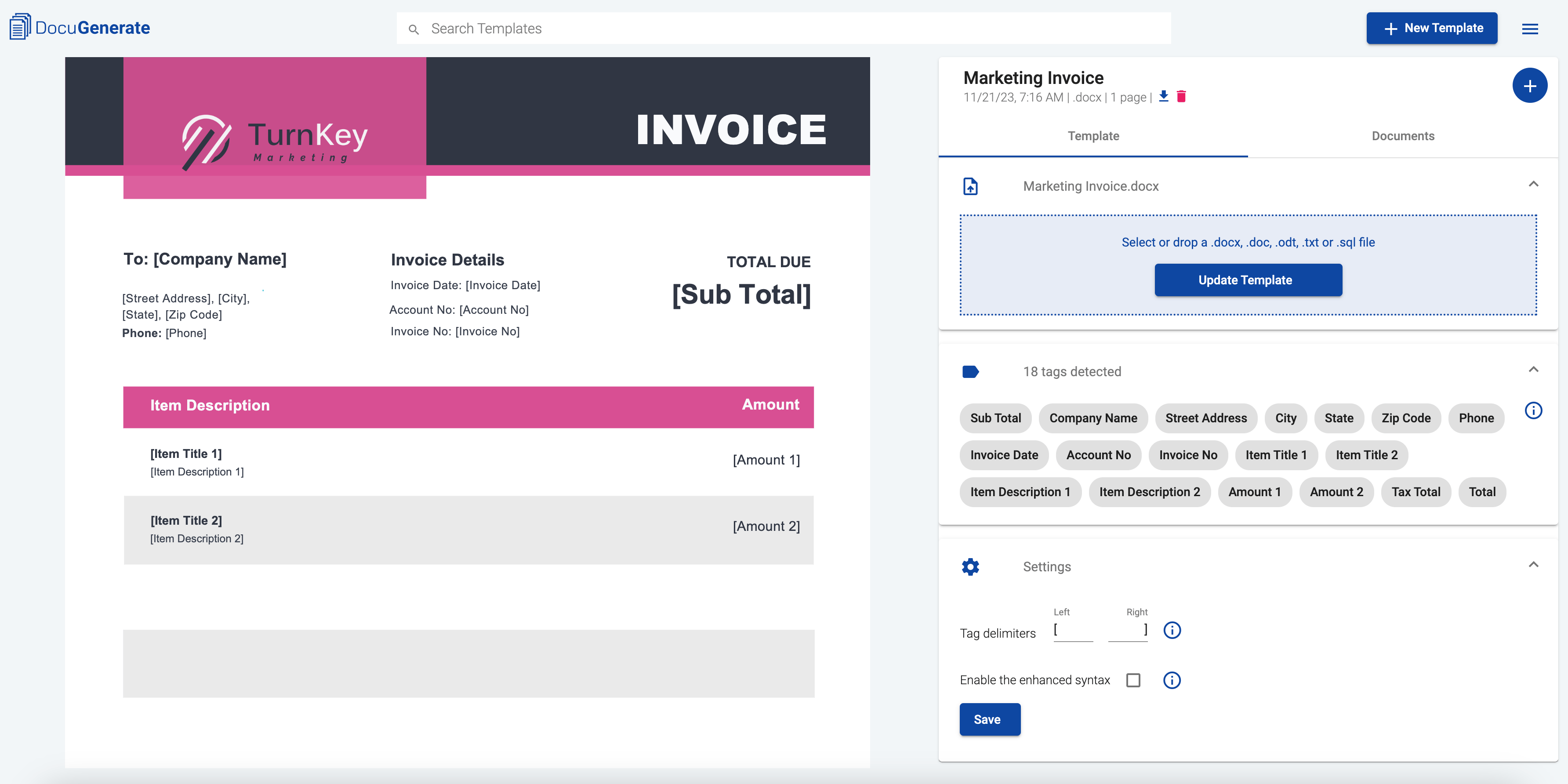Click the info icon beside detected tags

(x=1533, y=411)
